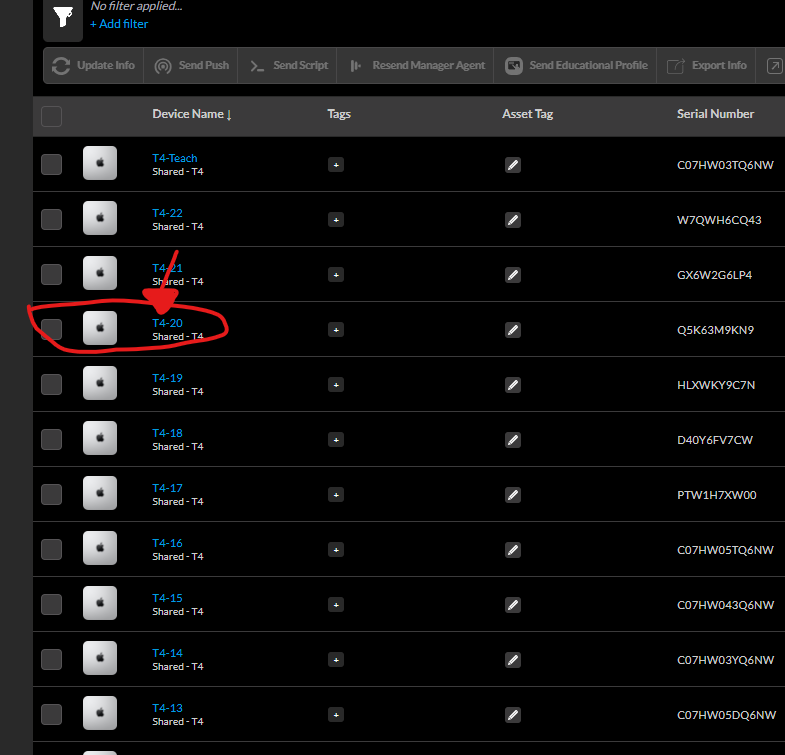Open the T4-20 device link
Viewport: 785px width, 755px height.
point(167,323)
